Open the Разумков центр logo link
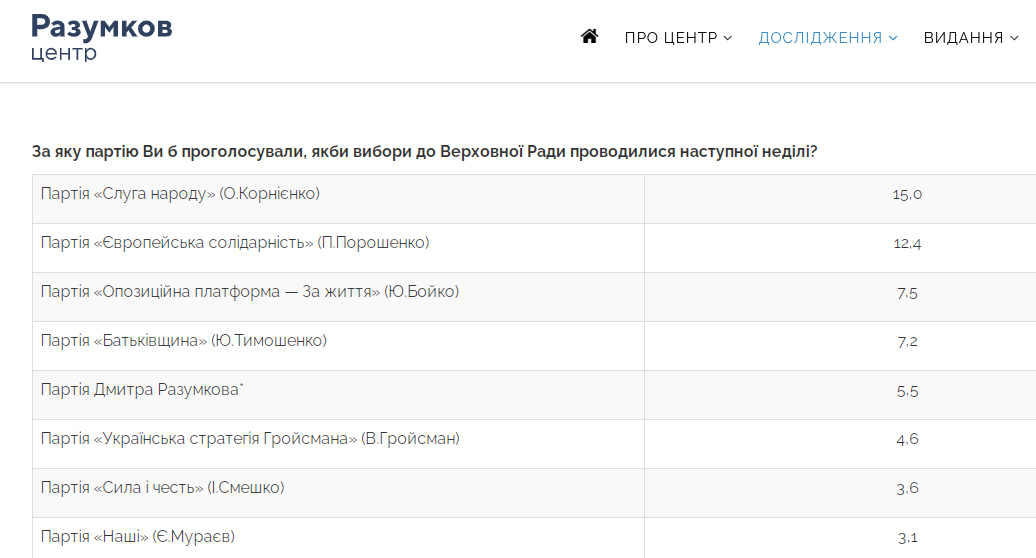 pos(102,37)
